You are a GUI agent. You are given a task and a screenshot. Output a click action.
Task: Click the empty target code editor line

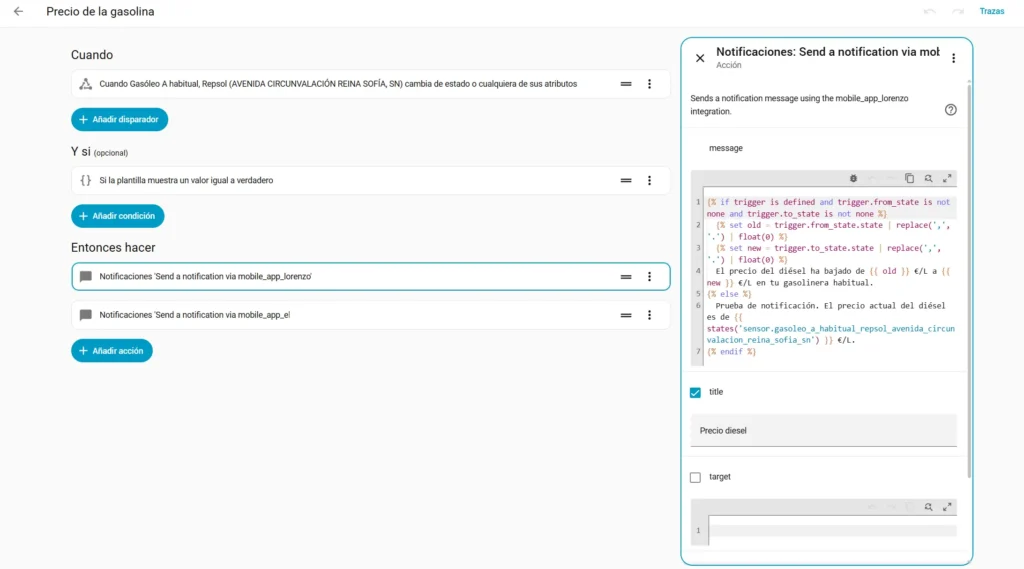click(x=832, y=530)
